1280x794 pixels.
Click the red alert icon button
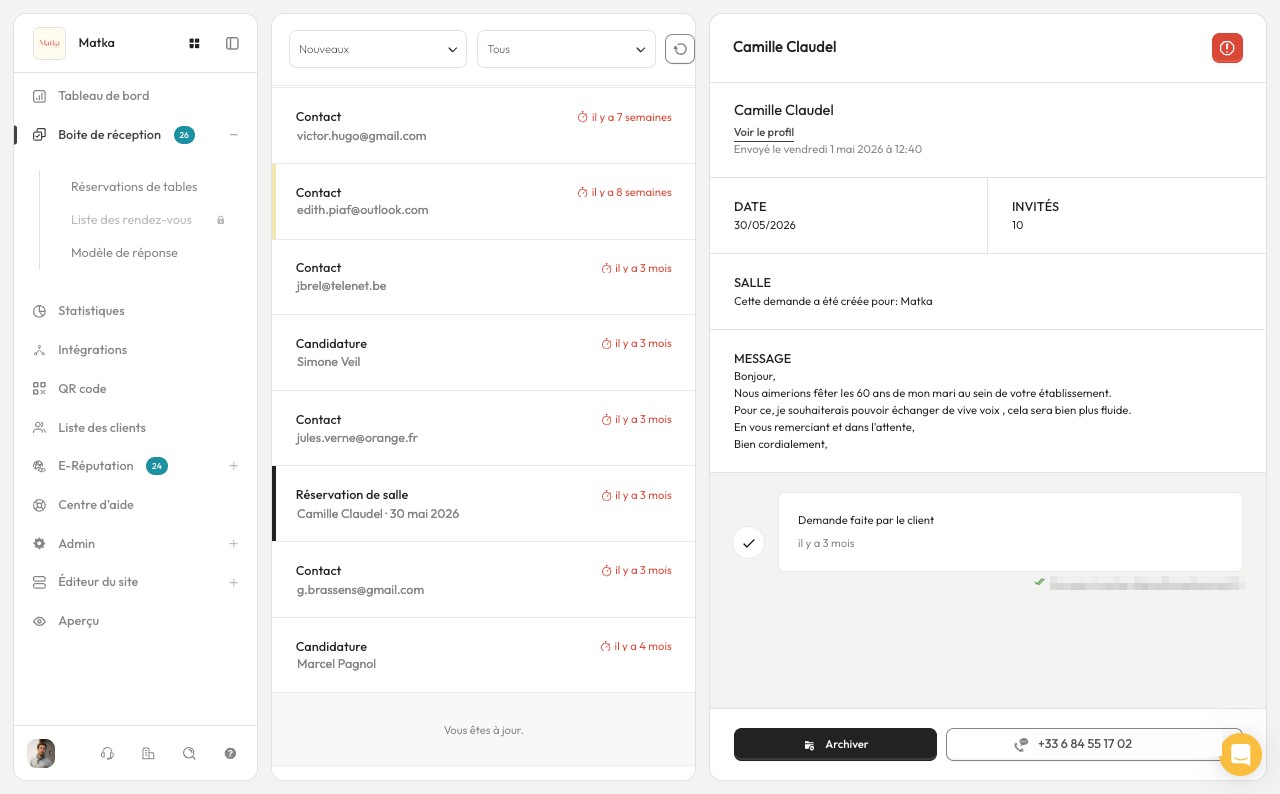1227,48
